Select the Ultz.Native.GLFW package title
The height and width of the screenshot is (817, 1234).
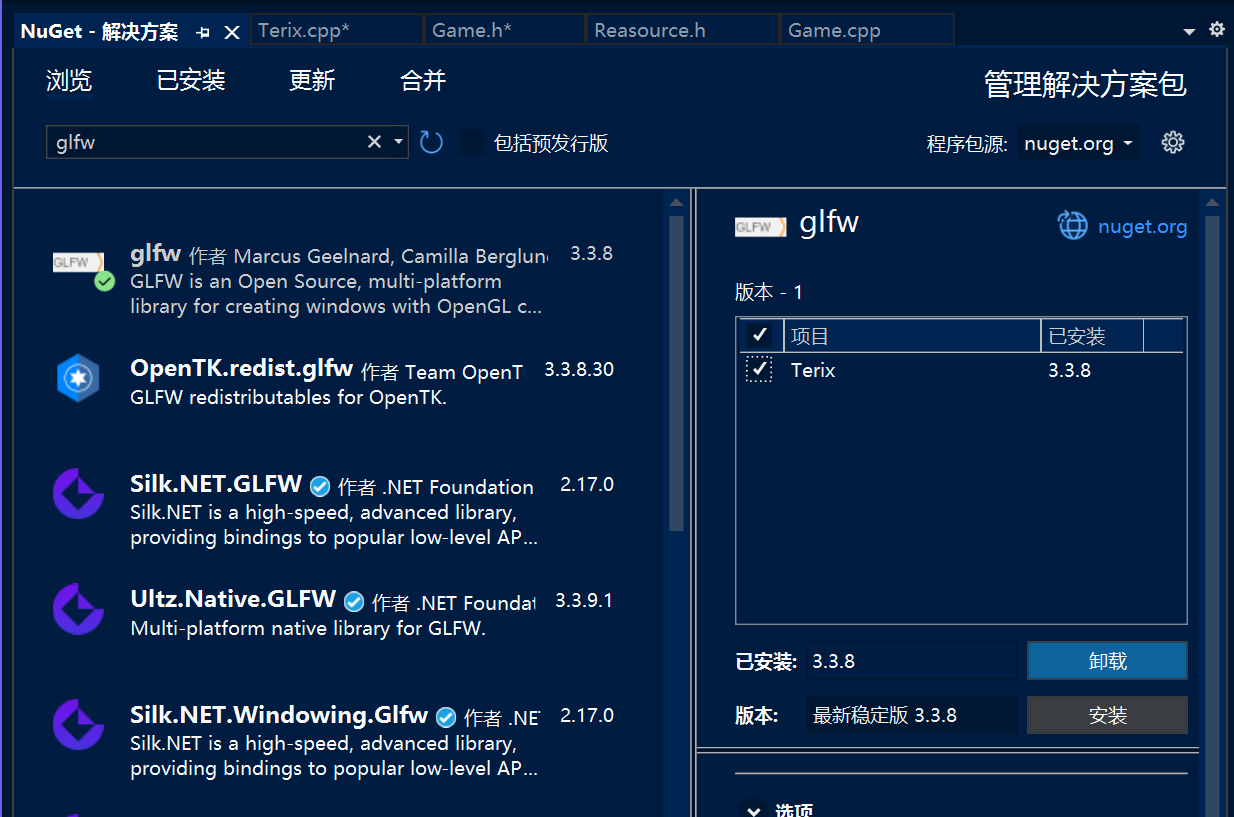[233, 599]
